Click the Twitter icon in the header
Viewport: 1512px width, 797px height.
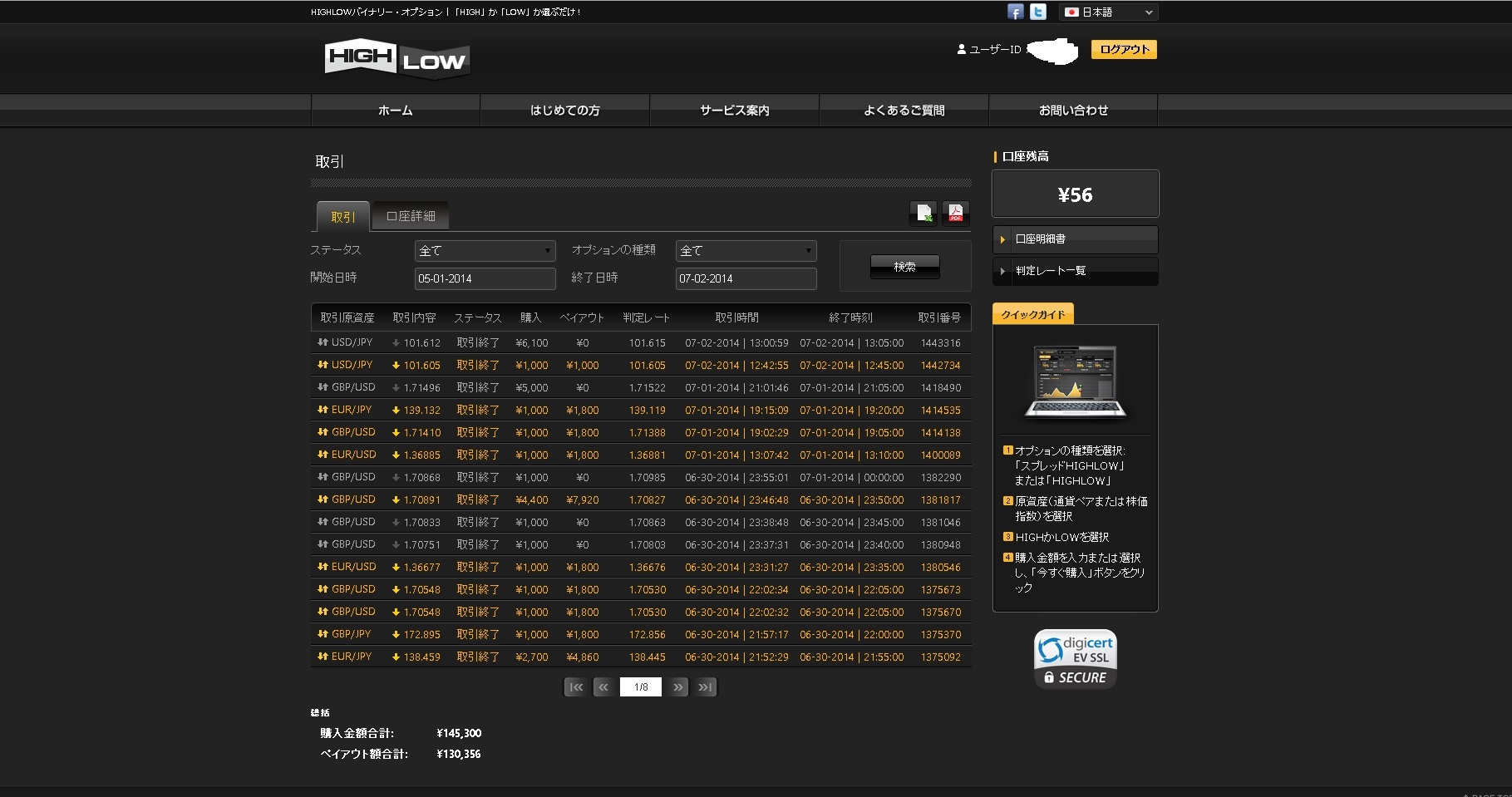point(1038,12)
